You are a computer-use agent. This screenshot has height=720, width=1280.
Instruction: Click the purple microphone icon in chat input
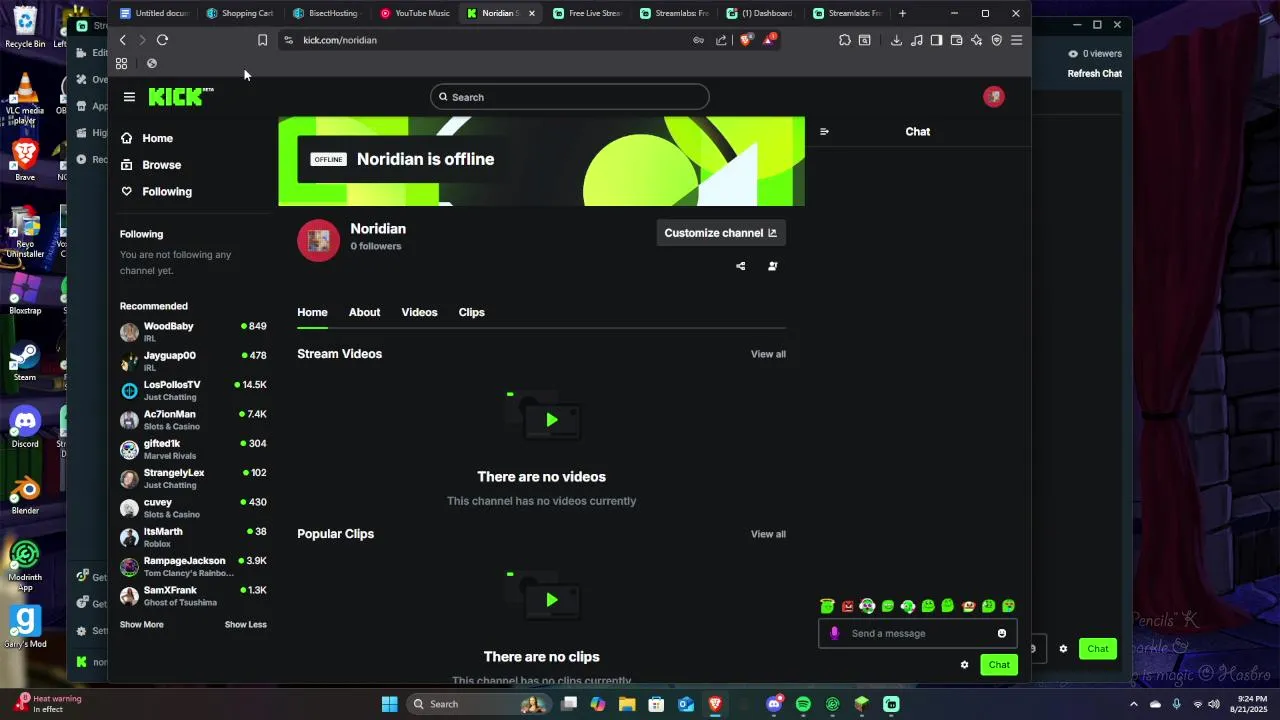tap(835, 633)
